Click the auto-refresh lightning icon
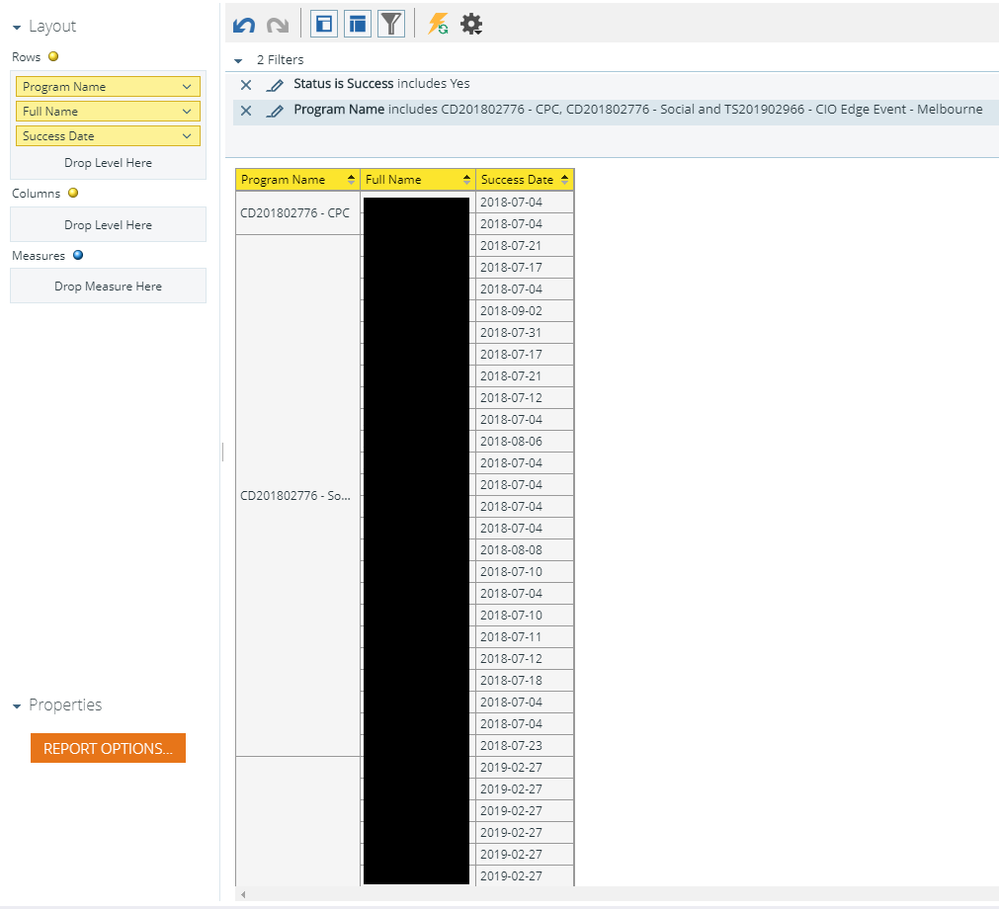This screenshot has width=999, height=909. click(x=438, y=24)
